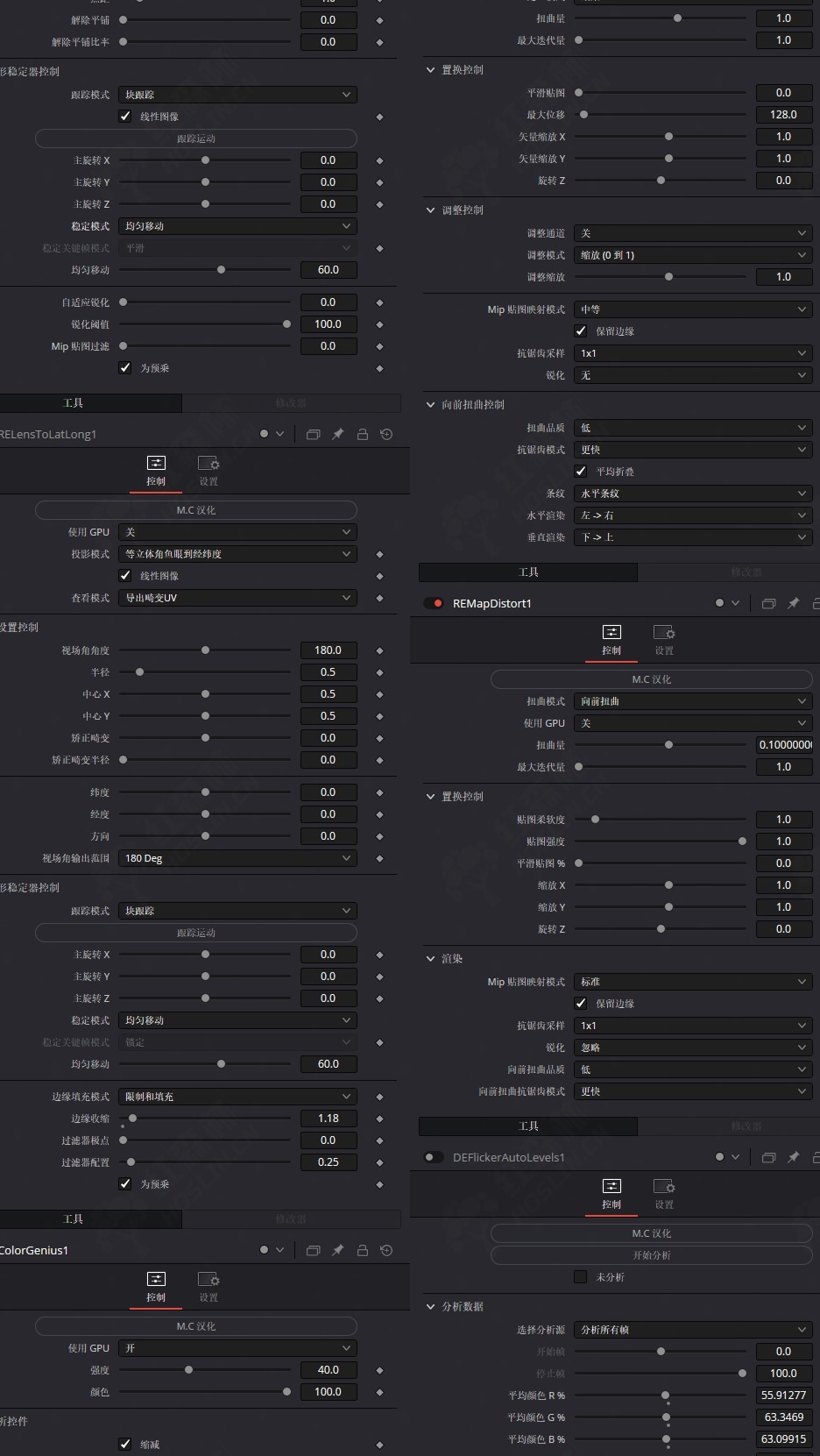This screenshot has height=1456, width=820.
Task: Click M.C 汉化 button in ColorGenius1
Action: click(196, 1326)
